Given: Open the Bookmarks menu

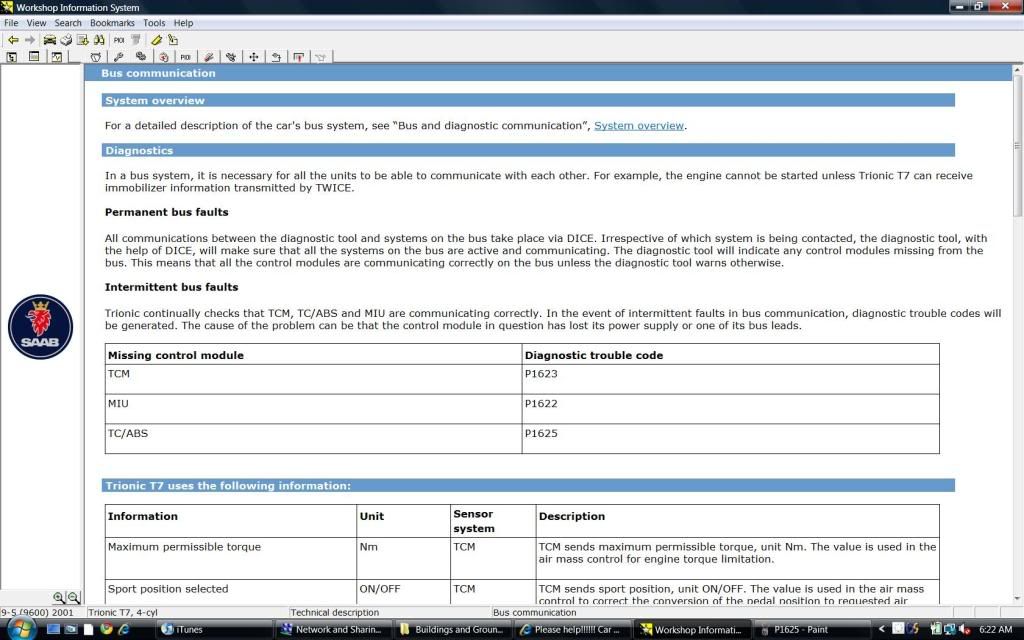Looking at the screenshot, I should pos(111,22).
